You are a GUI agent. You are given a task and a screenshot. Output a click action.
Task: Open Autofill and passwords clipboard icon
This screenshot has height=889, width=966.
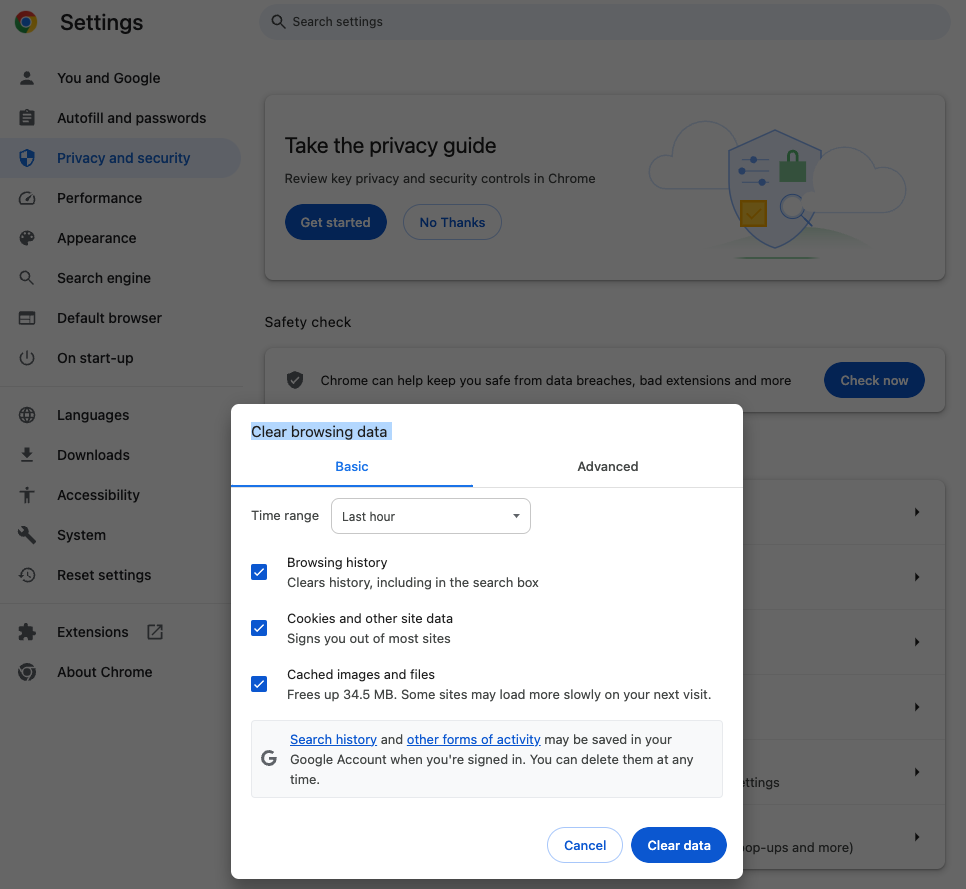point(26,118)
